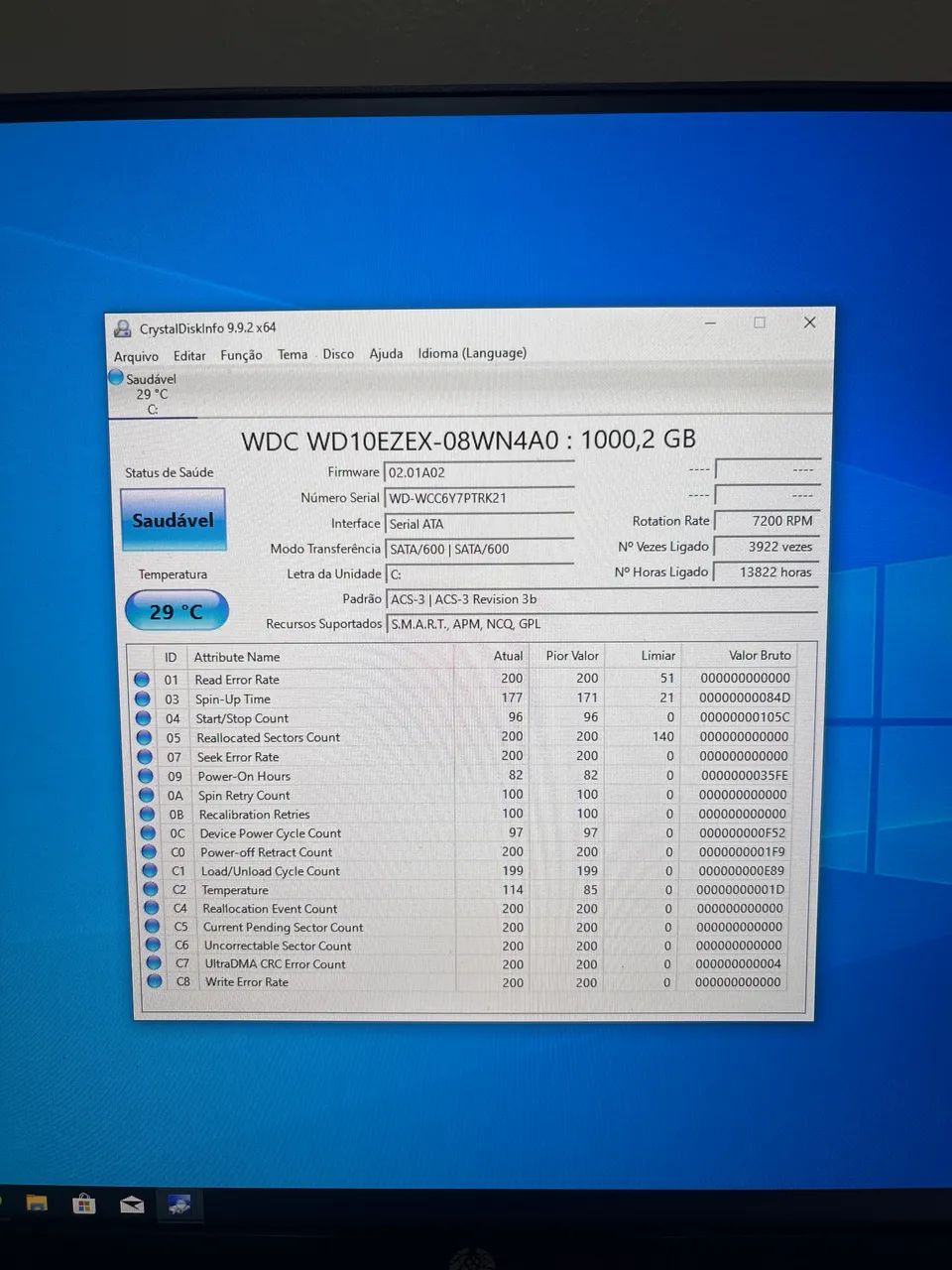The width and height of the screenshot is (952, 1270).
Task: Click the serial number field WD-WCC6Y7PTRK21
Action: (x=479, y=498)
